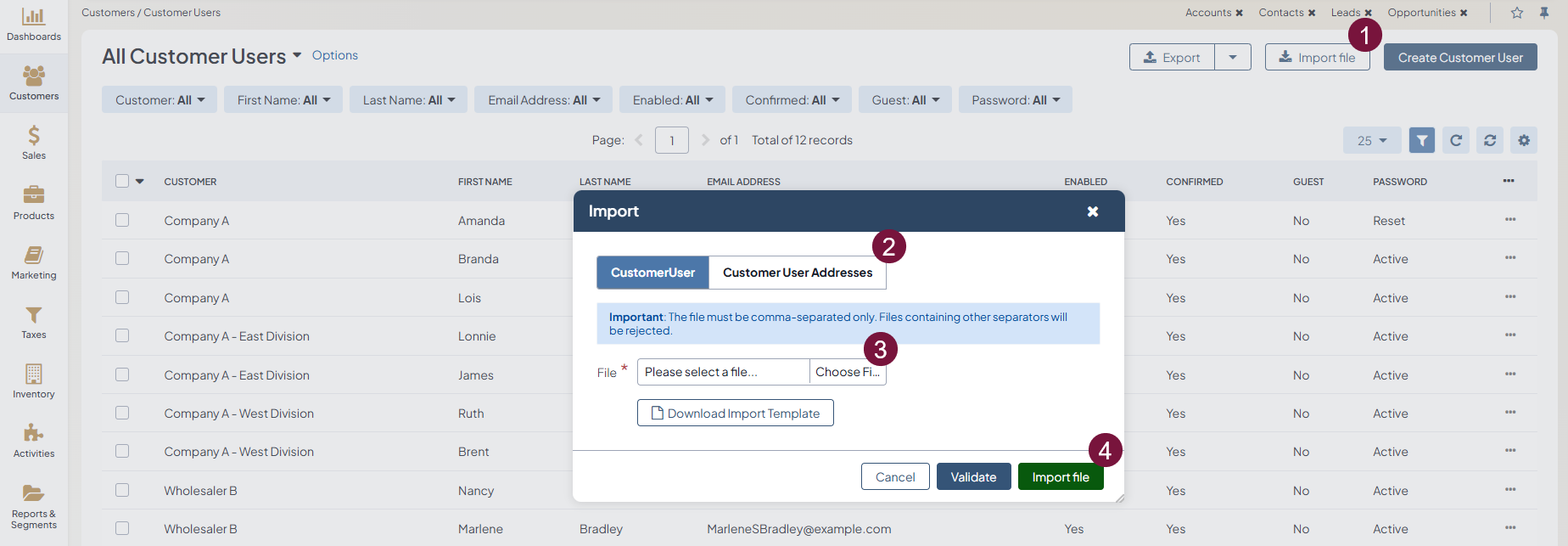Image resolution: width=1568 pixels, height=546 pixels.
Task: Open the 25 per-page size dropdown
Action: click(1371, 140)
